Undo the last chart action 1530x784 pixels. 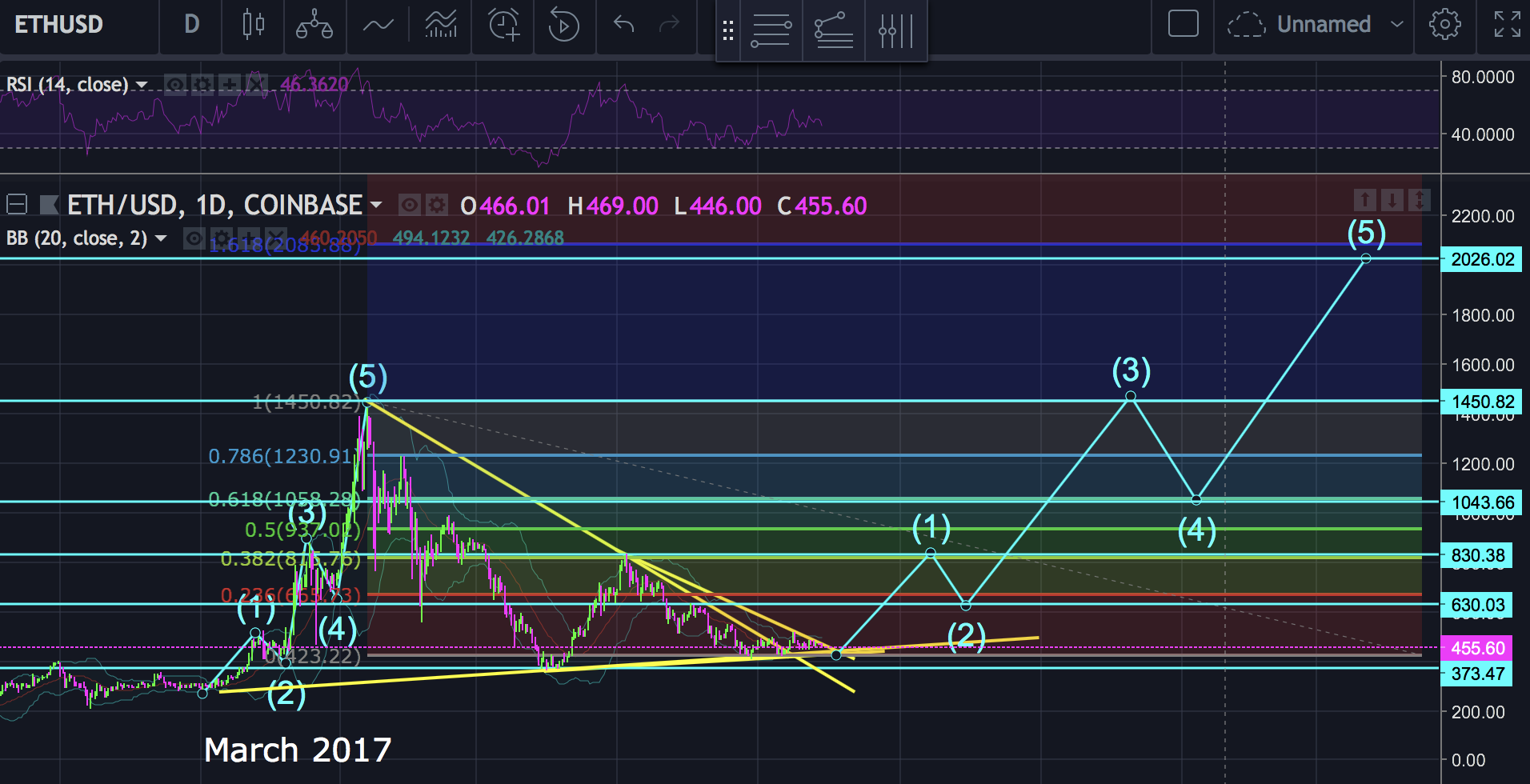tap(623, 25)
